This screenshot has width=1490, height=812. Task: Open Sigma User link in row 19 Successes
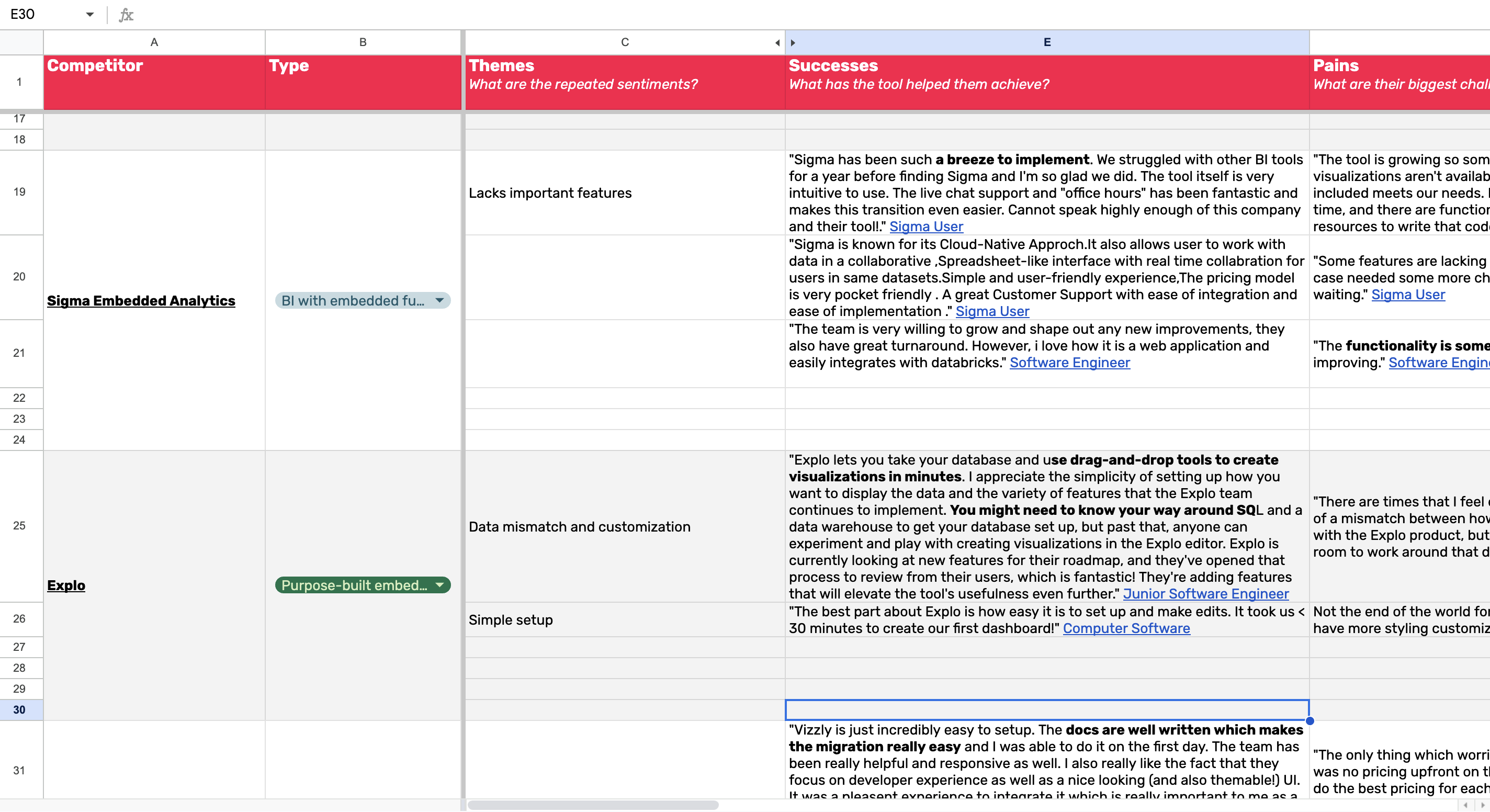pyautogui.click(x=926, y=227)
